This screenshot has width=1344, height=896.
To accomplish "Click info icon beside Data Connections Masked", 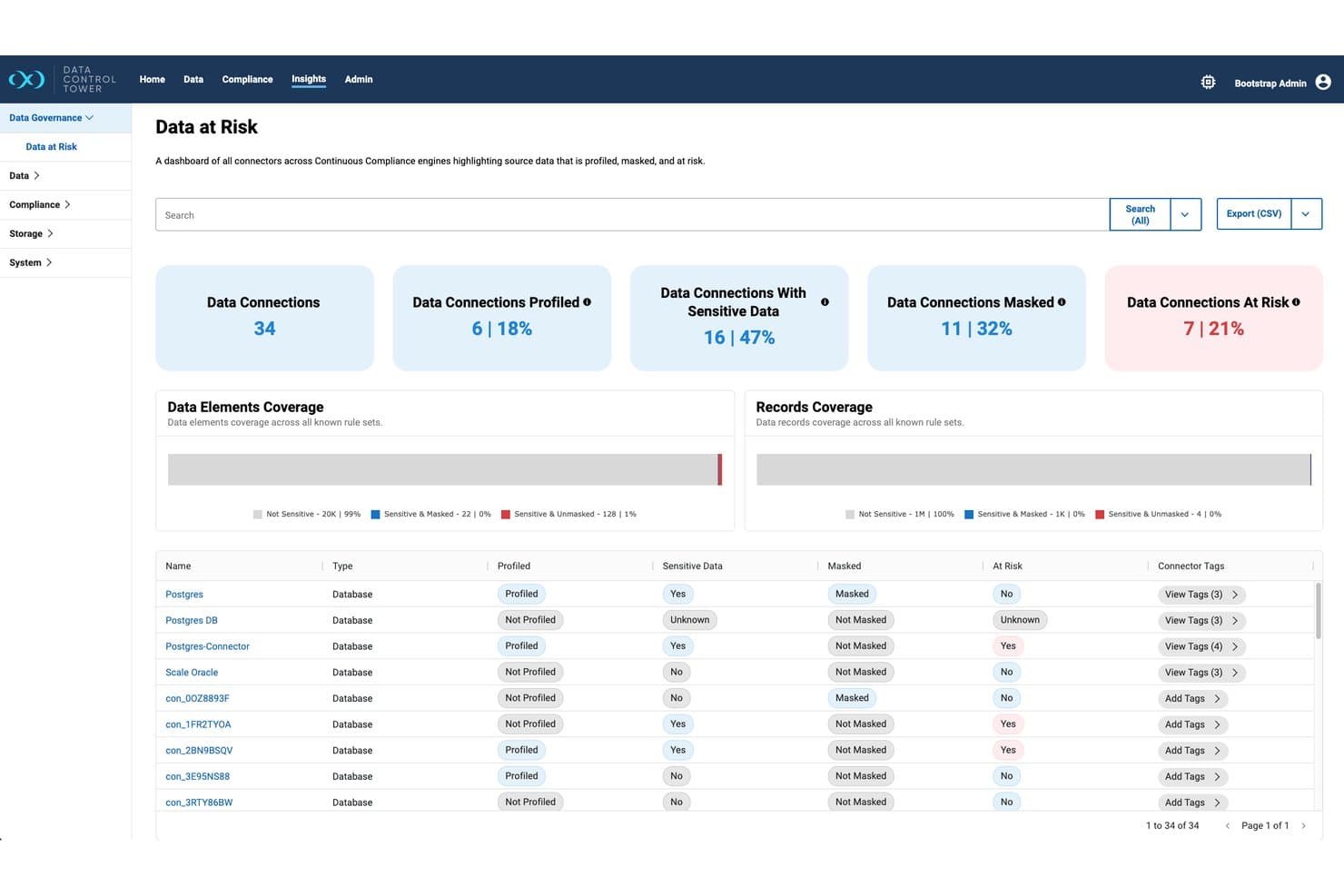I will 1062,302.
